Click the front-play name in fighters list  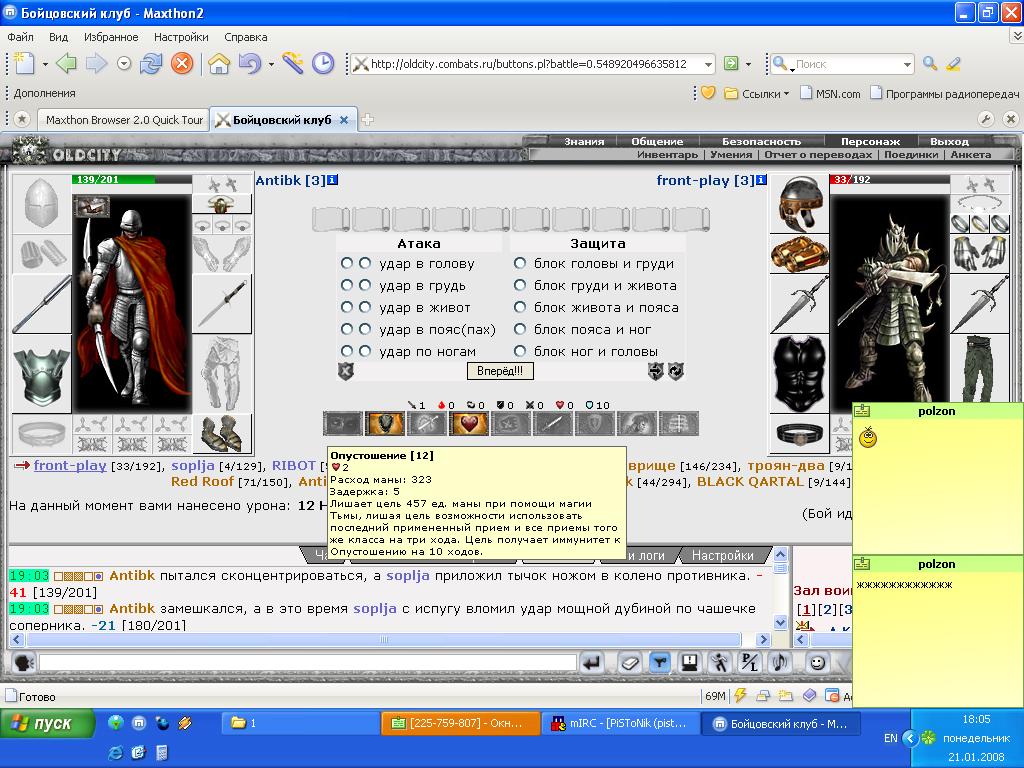70,465
